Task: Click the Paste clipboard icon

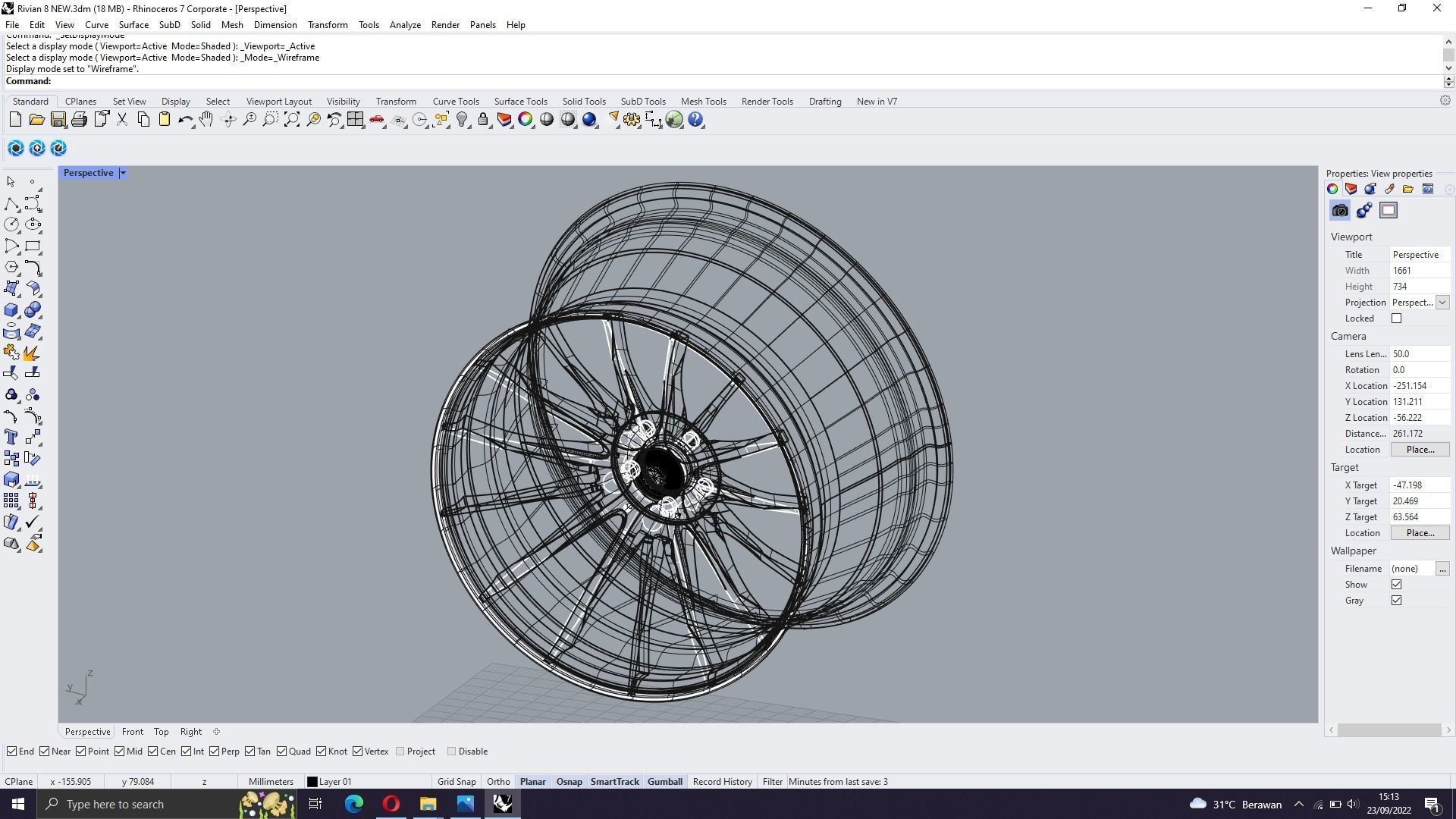Action: [x=164, y=120]
